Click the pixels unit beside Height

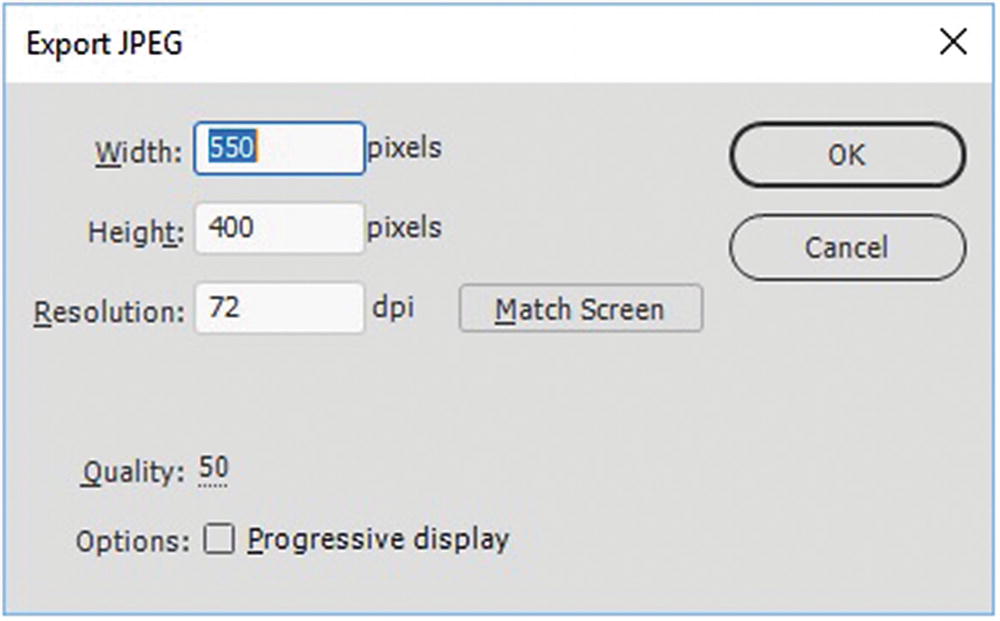[404, 227]
